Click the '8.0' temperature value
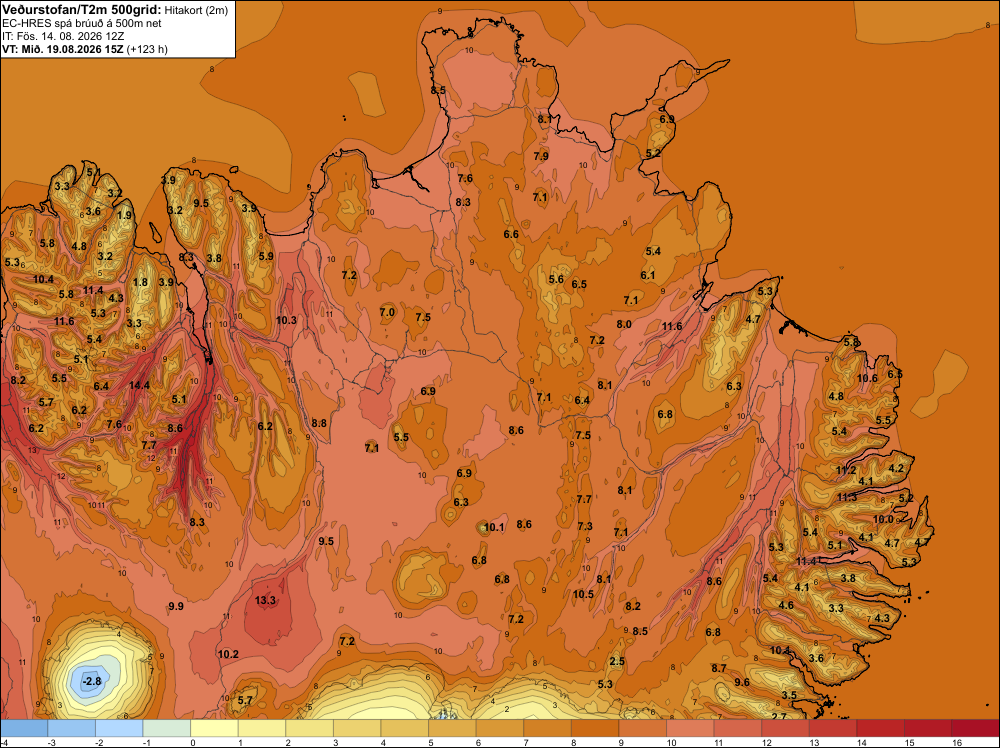Image resolution: width=1000 pixels, height=748 pixels. (x=624, y=324)
